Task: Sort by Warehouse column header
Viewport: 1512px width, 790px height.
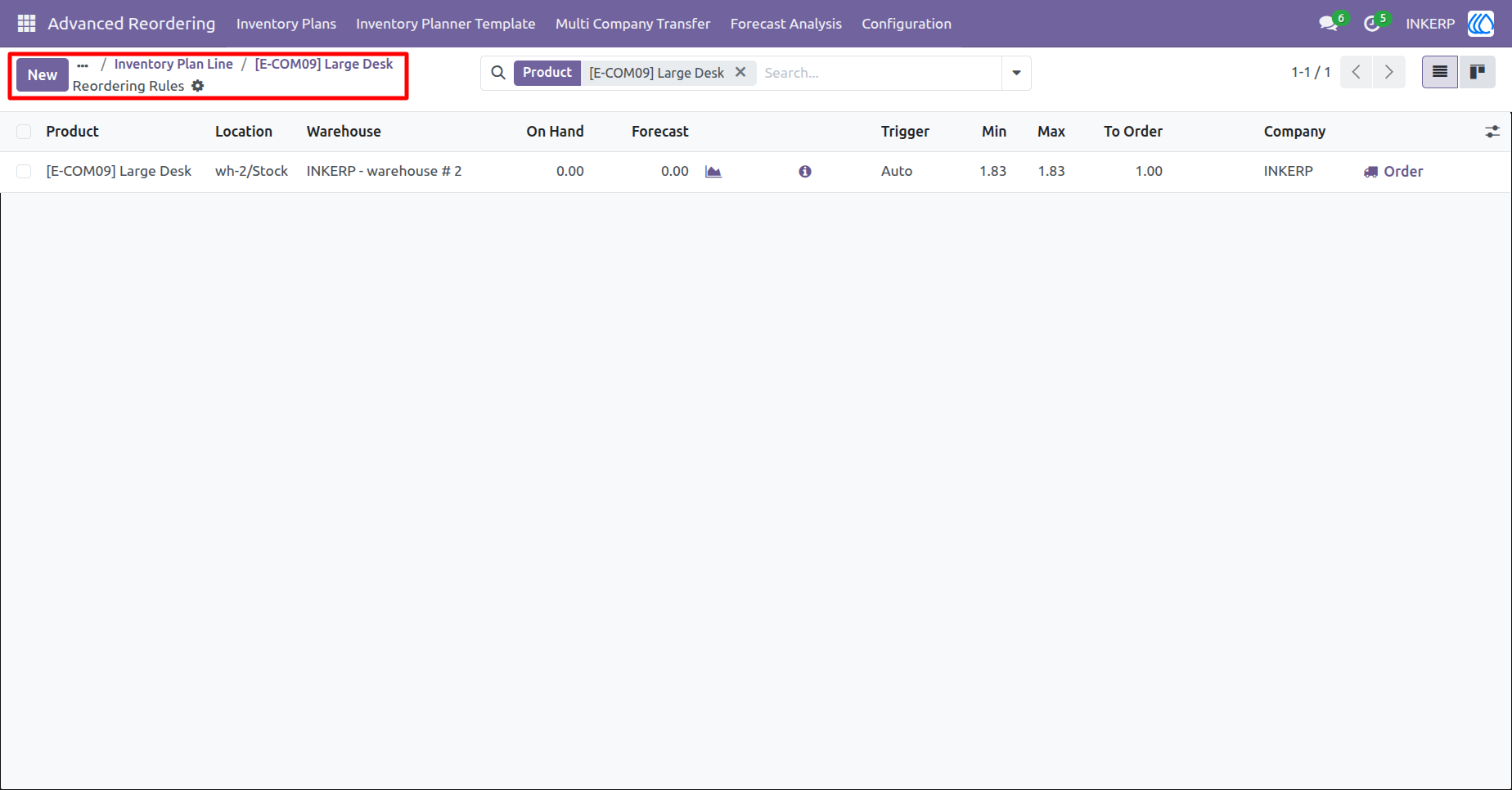Action: (x=344, y=132)
